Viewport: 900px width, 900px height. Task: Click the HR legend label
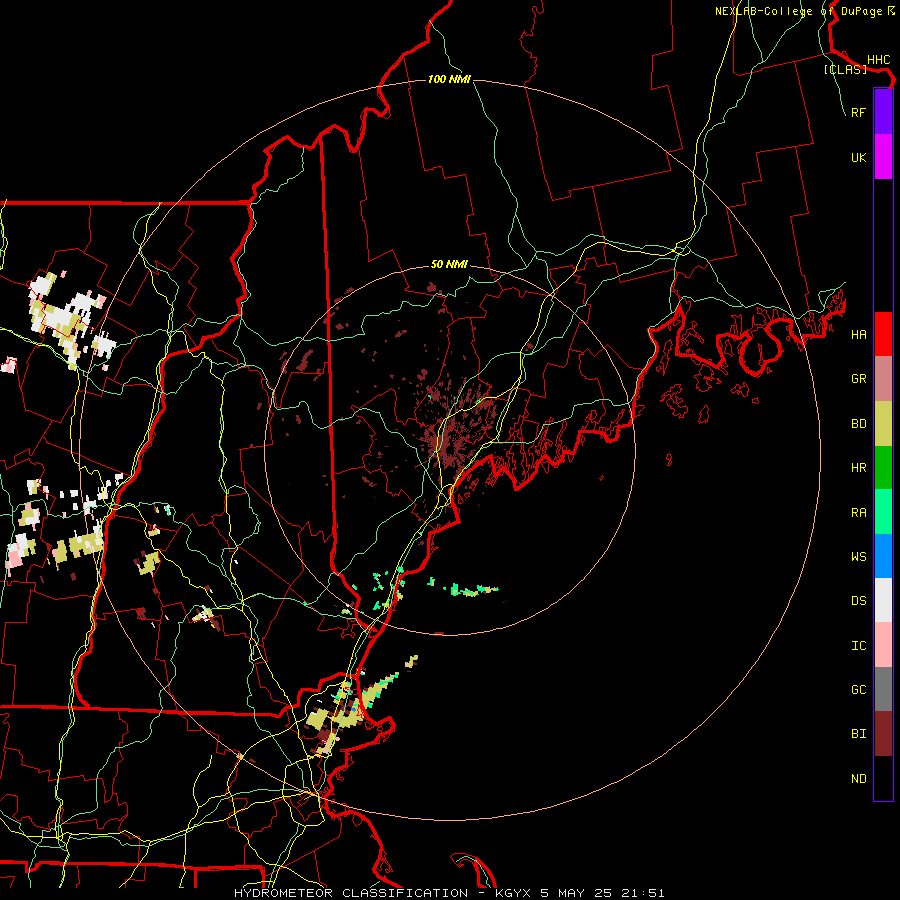coord(858,468)
